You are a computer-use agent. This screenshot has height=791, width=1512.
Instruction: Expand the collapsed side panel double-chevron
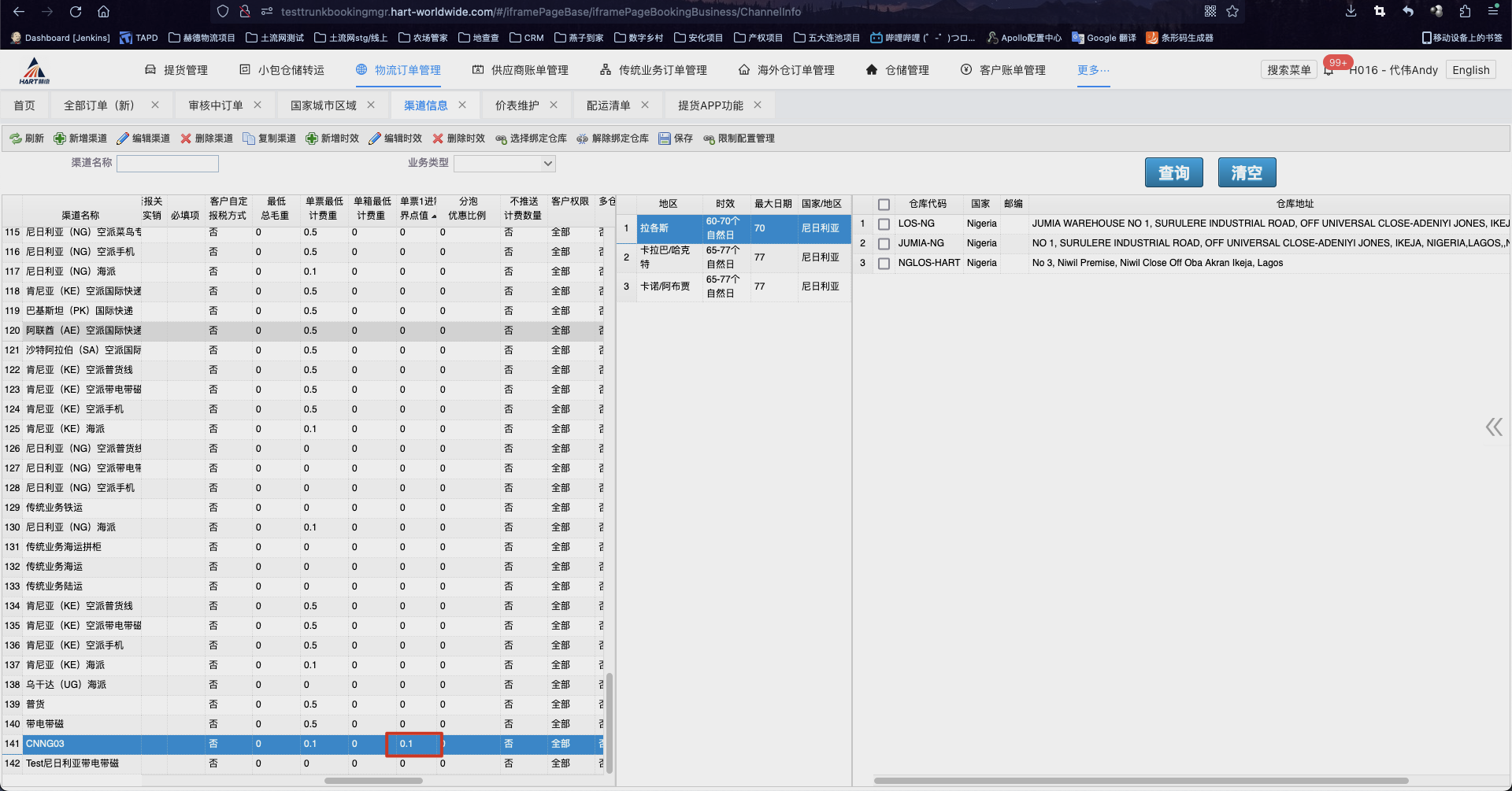[x=1494, y=427]
